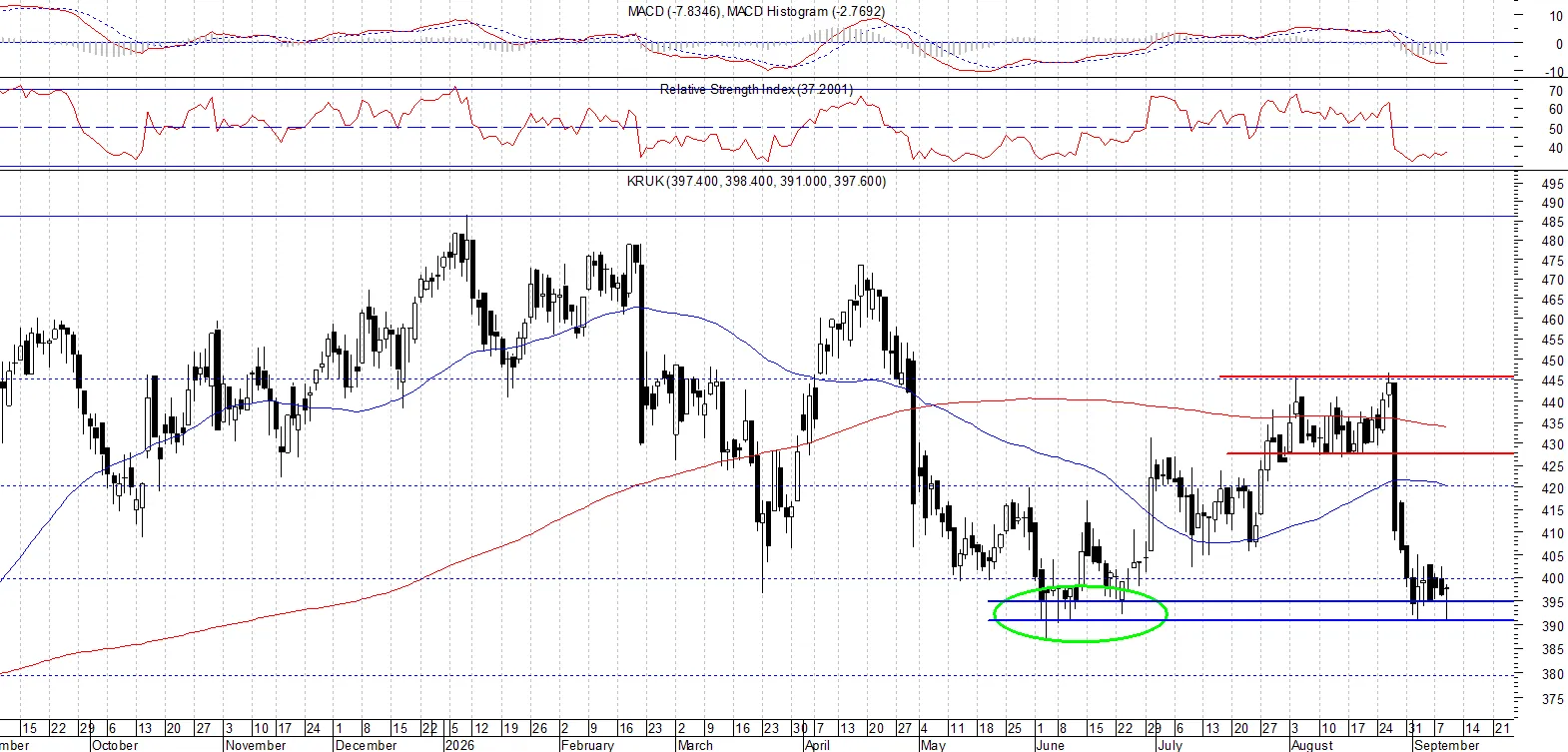The height and width of the screenshot is (752, 1568).
Task: Click the July month label on time axis
Action: coord(1170,745)
